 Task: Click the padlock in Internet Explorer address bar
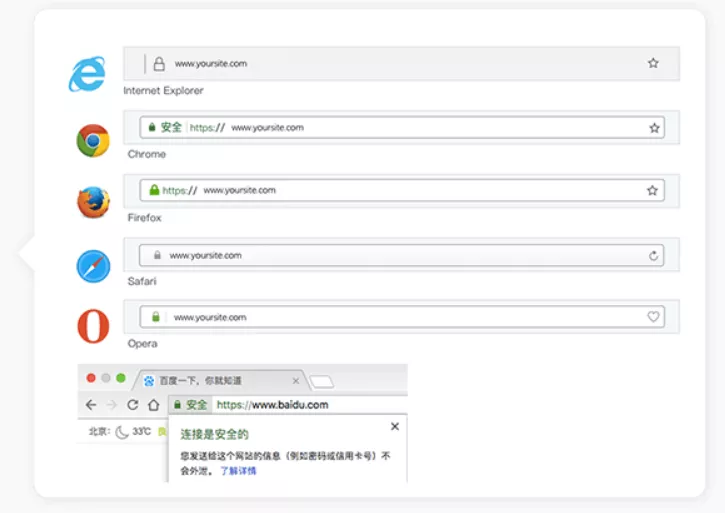(159, 64)
